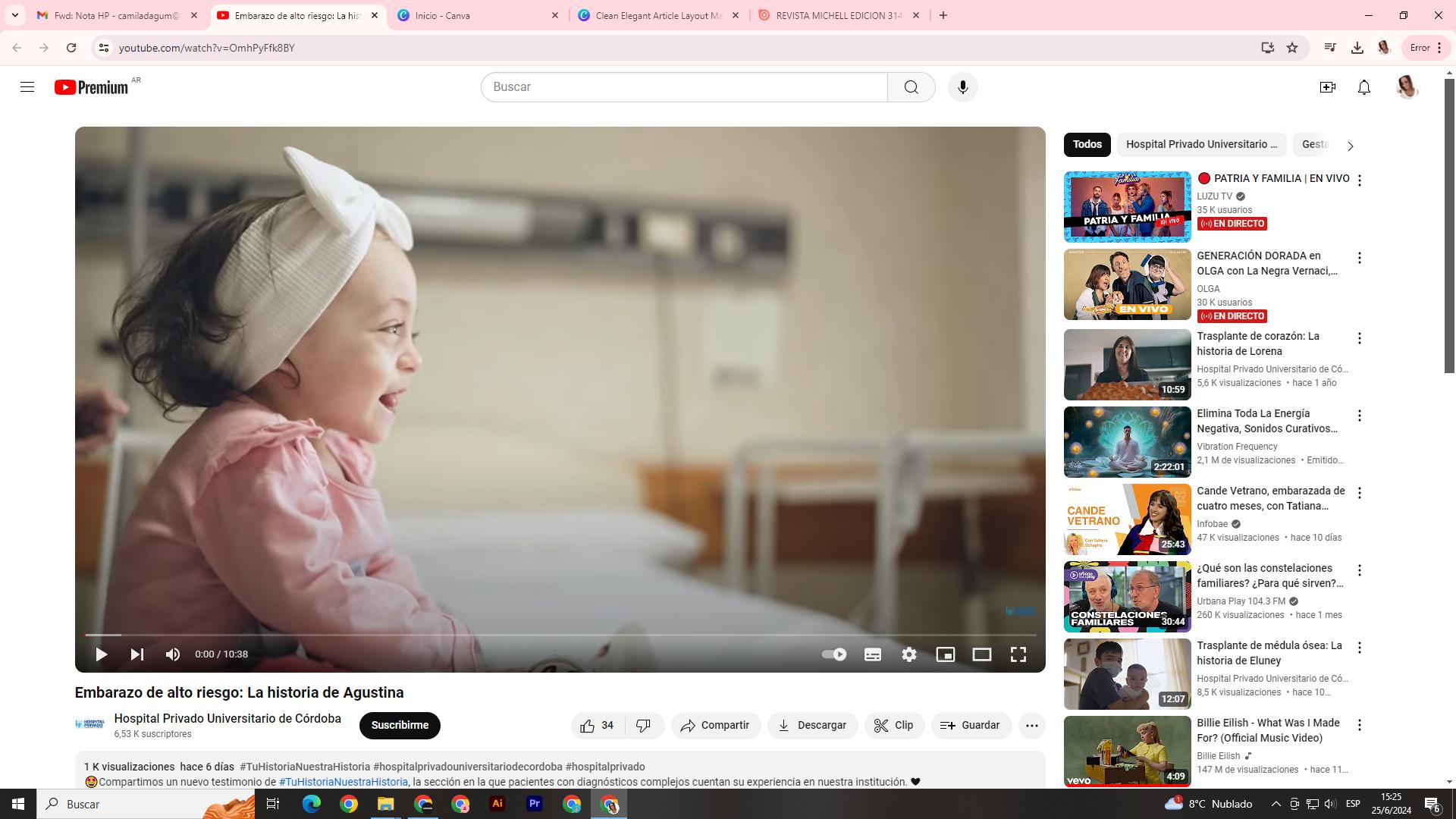Enter fullscreen mode in player
Image resolution: width=1456 pixels, height=819 pixels.
(x=1018, y=654)
